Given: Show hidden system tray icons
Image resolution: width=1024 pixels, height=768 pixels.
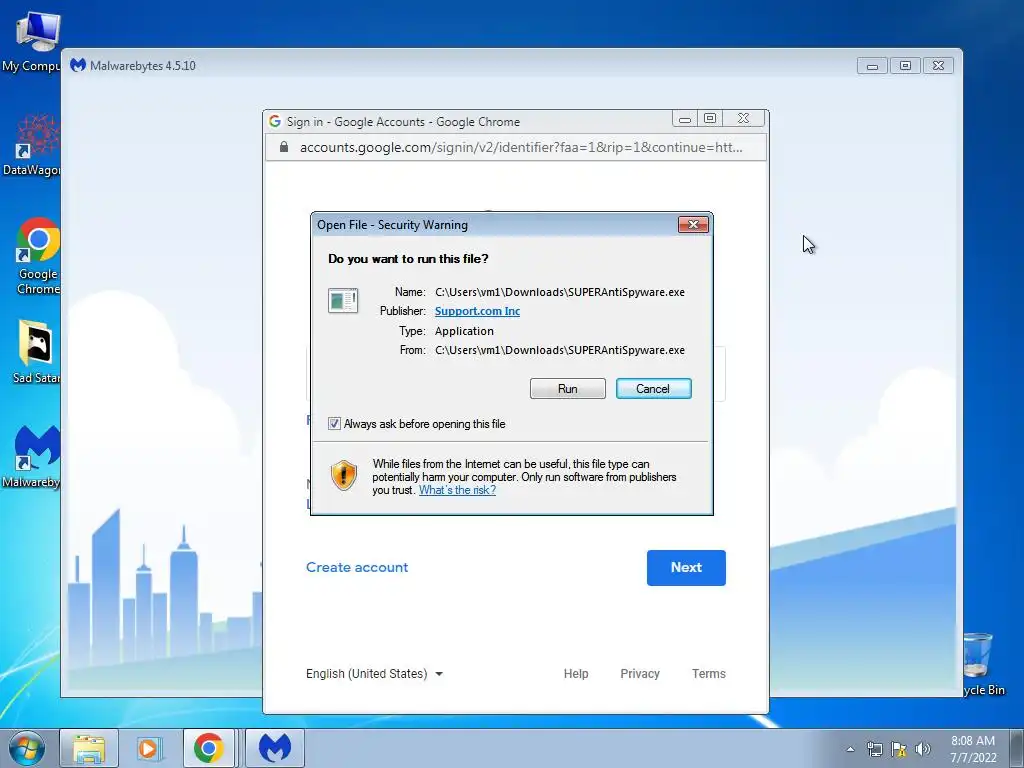Looking at the screenshot, I should click(850, 749).
